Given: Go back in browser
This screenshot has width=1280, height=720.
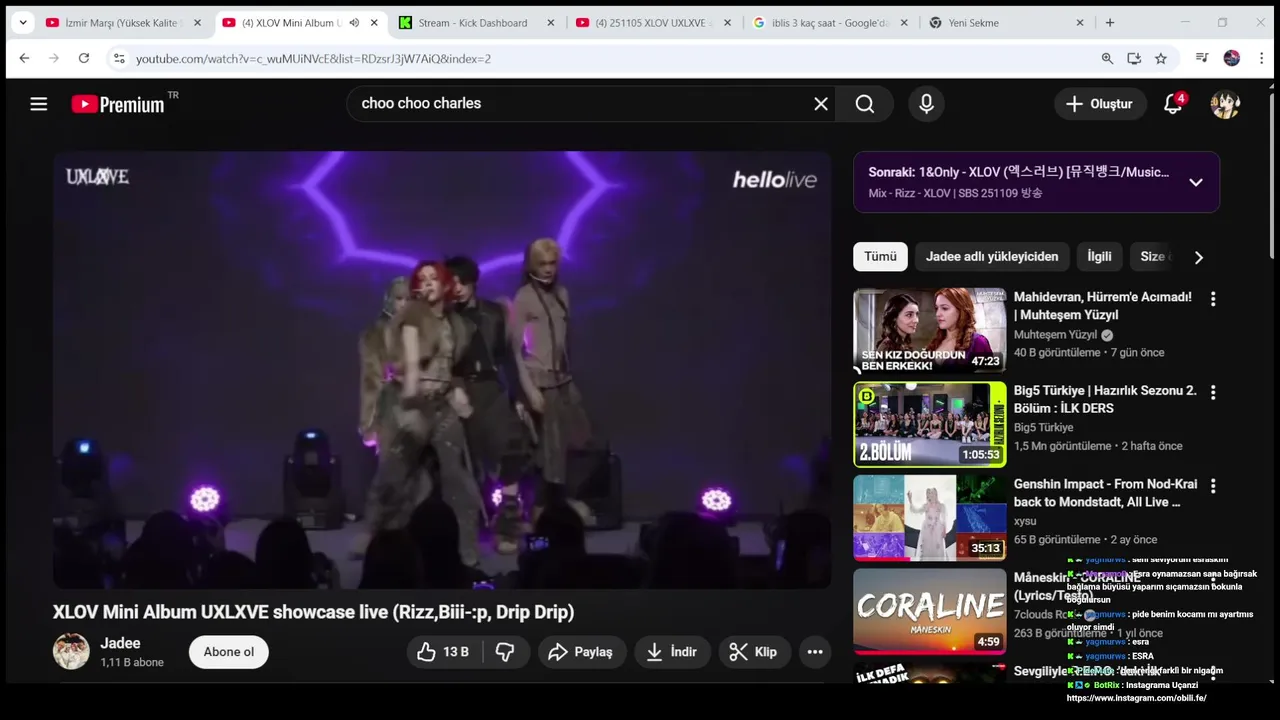Looking at the screenshot, I should (24, 59).
